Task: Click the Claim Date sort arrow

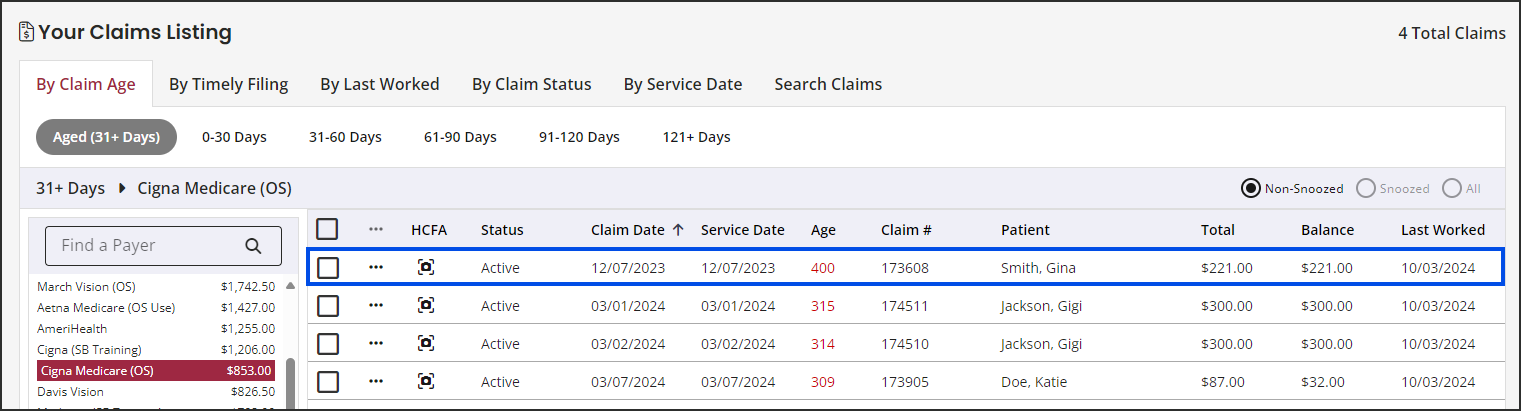Action: point(678,230)
